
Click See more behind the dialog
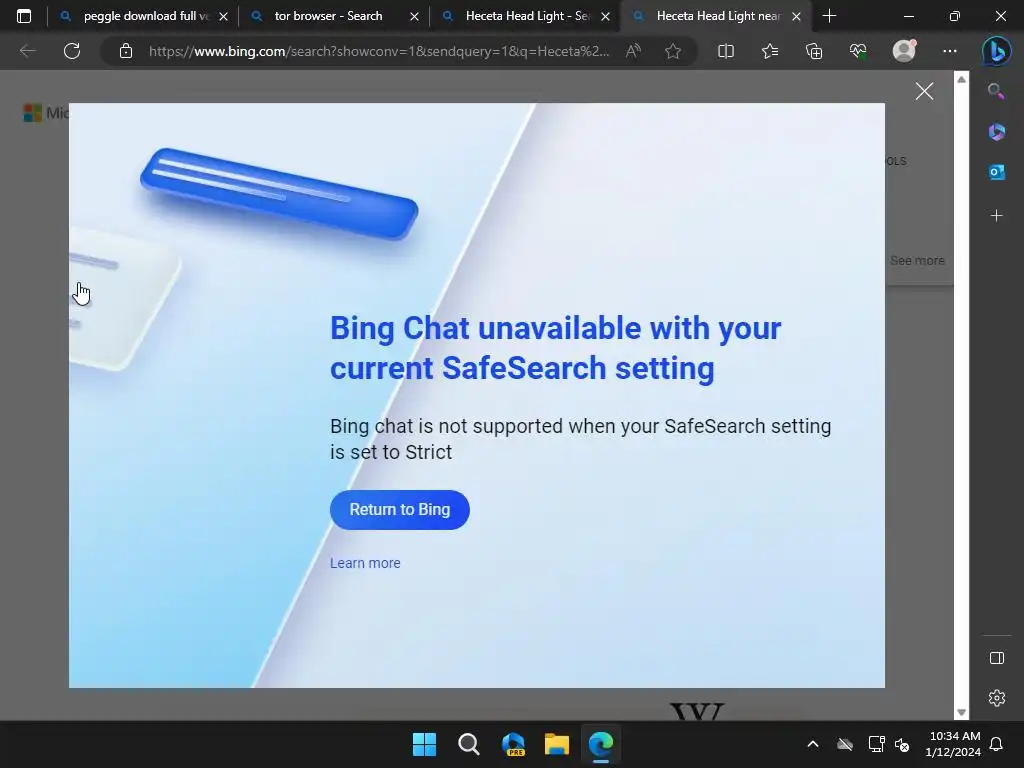point(917,261)
